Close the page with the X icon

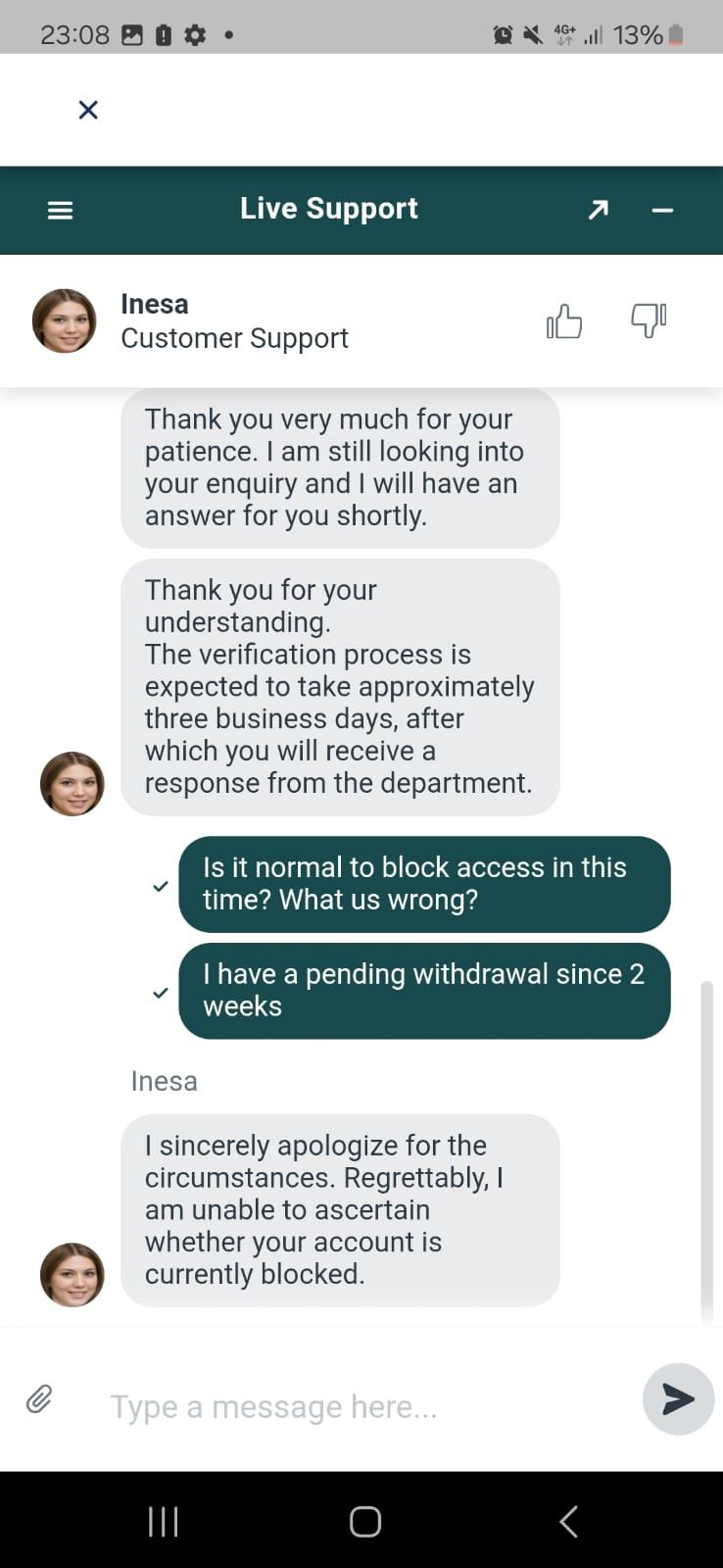coord(88,110)
